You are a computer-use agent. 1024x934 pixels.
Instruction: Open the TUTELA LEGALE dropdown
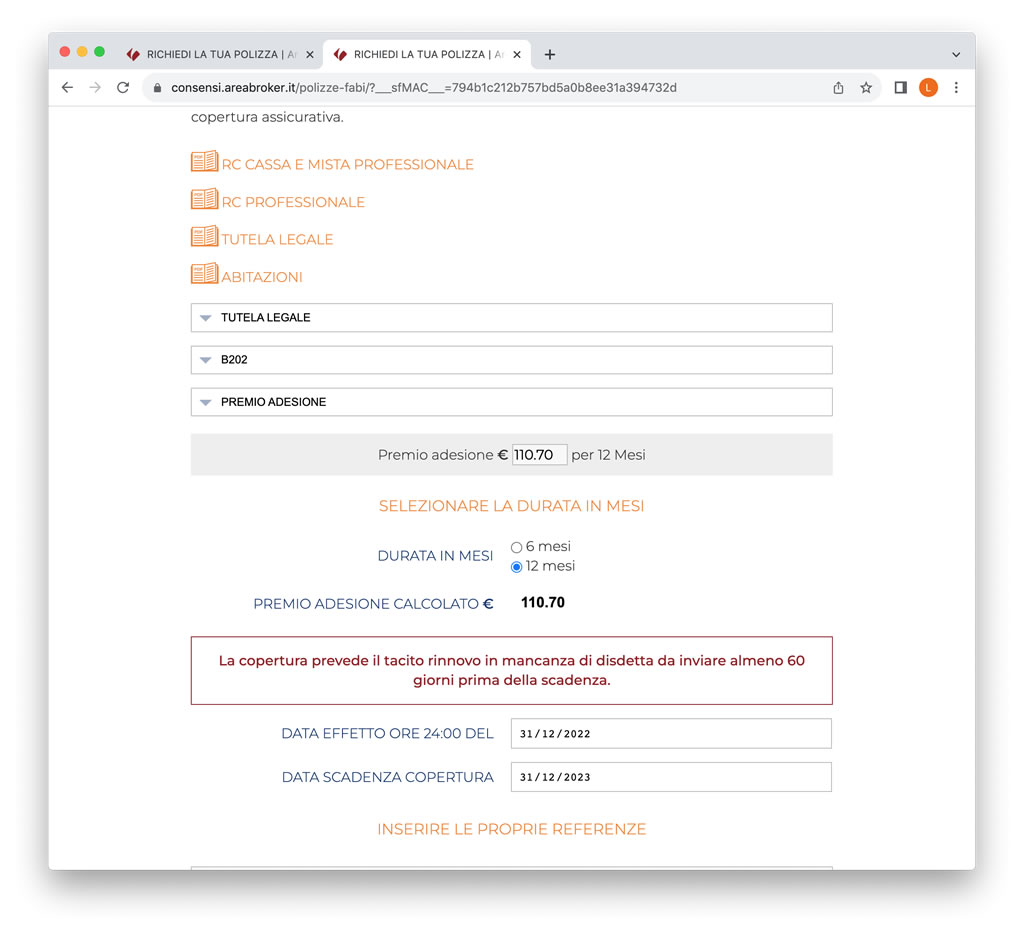pos(511,317)
